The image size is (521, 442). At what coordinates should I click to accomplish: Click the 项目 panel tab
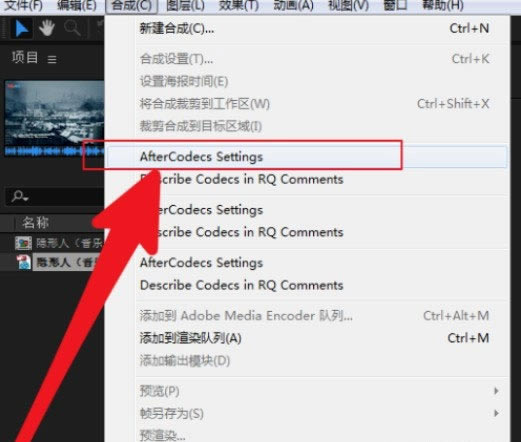click(25, 57)
